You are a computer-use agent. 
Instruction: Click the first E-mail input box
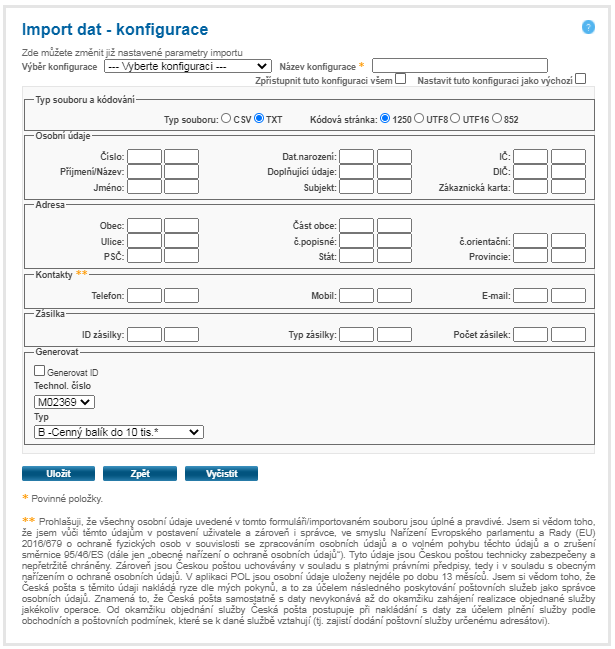pyautogui.click(x=531, y=295)
